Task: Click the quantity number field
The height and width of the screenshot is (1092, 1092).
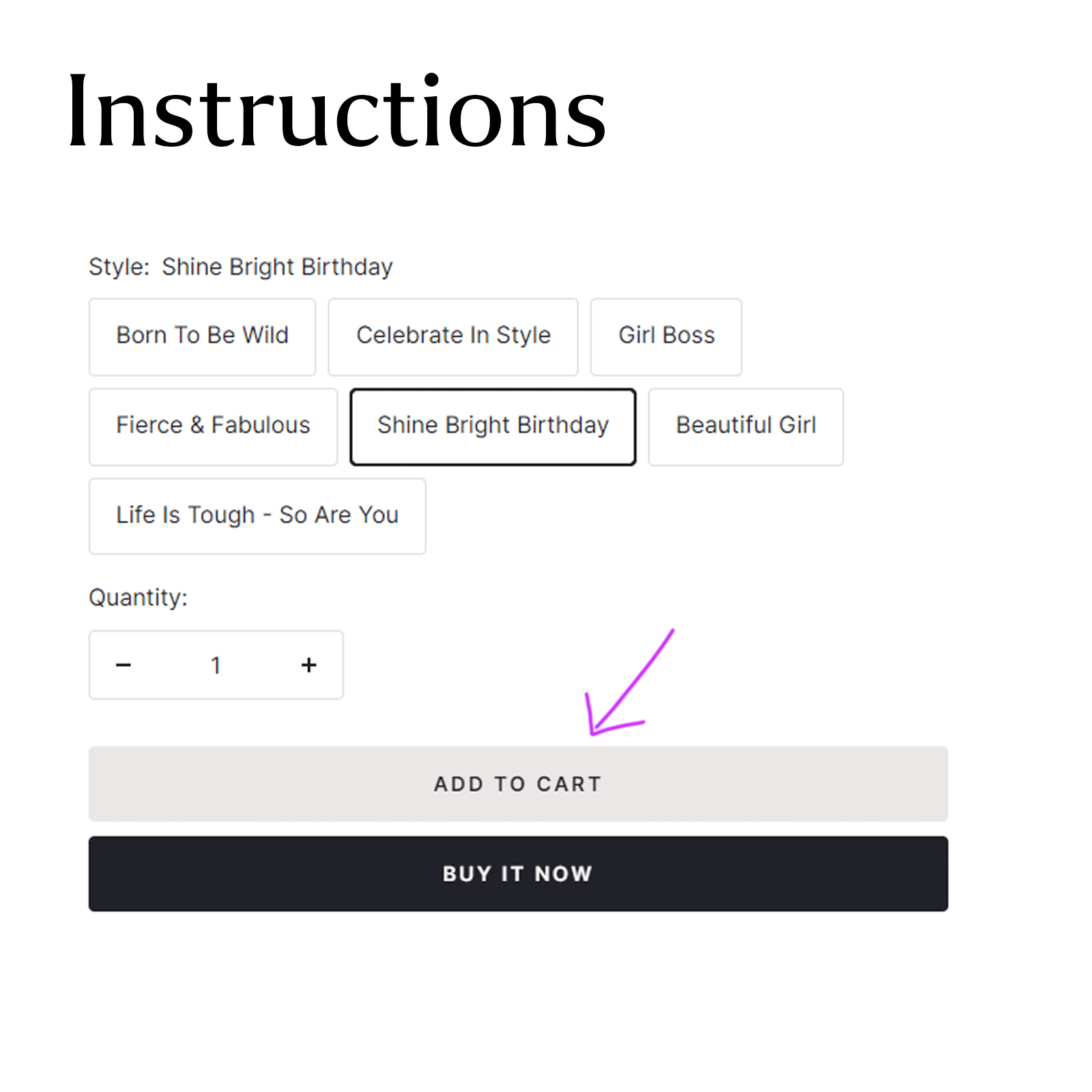Action: (x=216, y=665)
